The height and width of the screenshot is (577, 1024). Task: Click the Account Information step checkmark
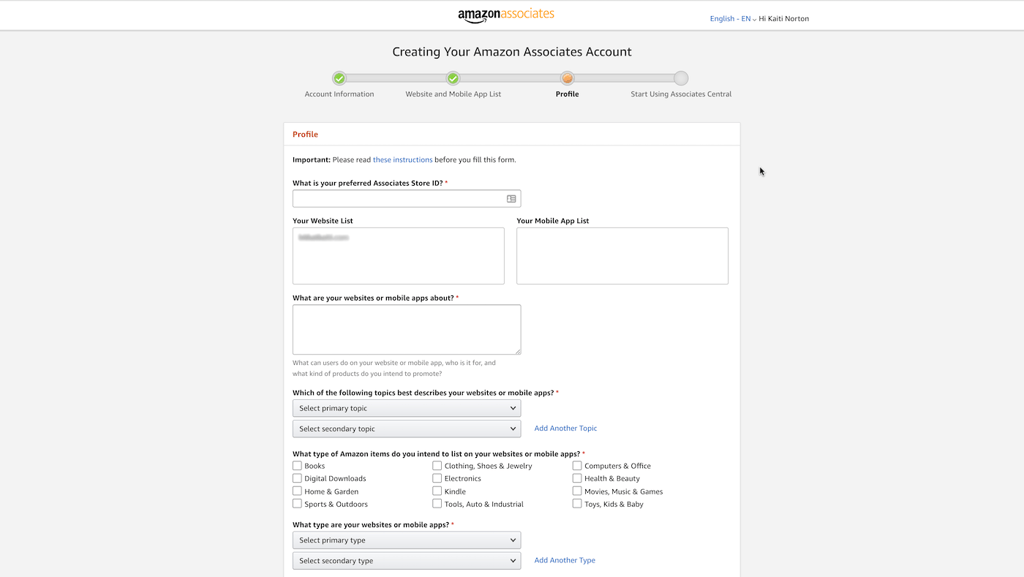pyautogui.click(x=339, y=78)
